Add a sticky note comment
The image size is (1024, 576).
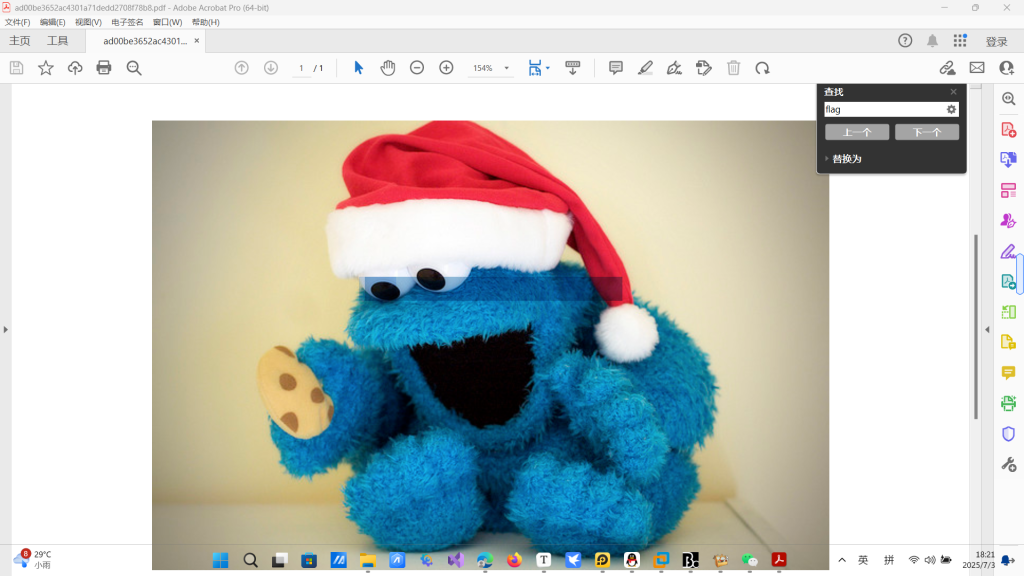click(x=616, y=68)
